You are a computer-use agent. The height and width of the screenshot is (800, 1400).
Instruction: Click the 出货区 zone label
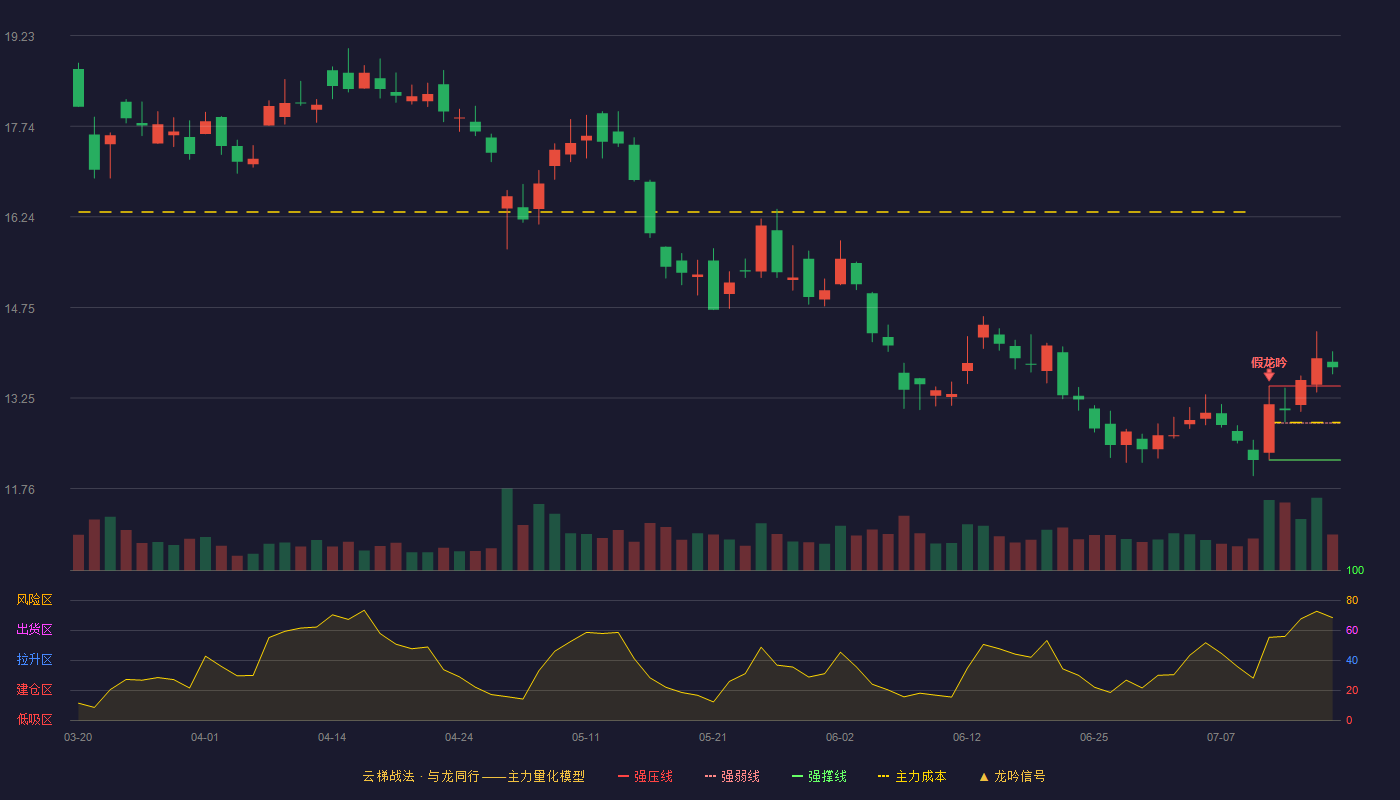pyautogui.click(x=34, y=630)
